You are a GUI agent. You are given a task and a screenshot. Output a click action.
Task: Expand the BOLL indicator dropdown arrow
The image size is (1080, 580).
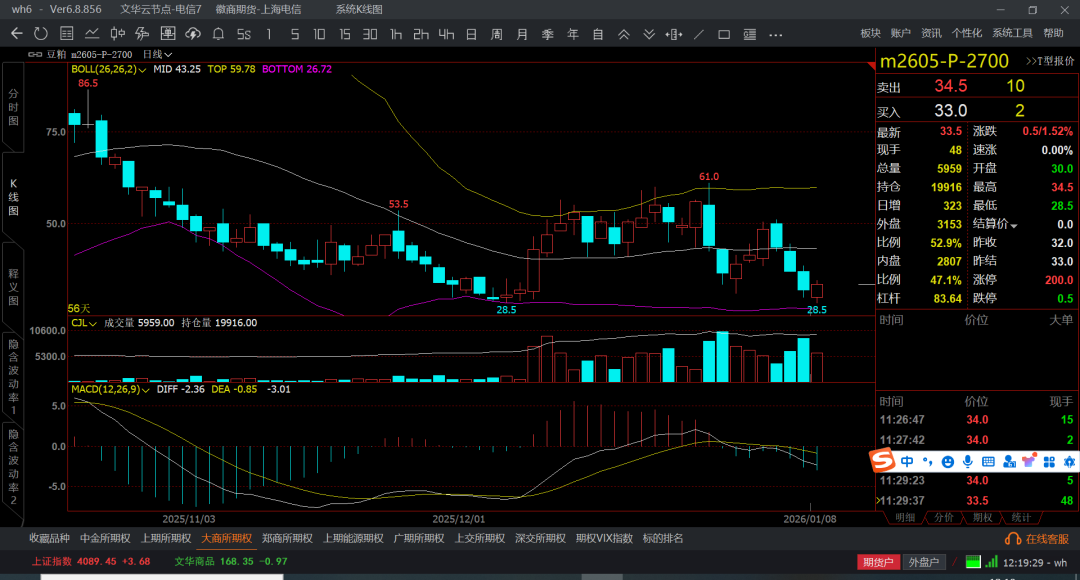[143, 70]
